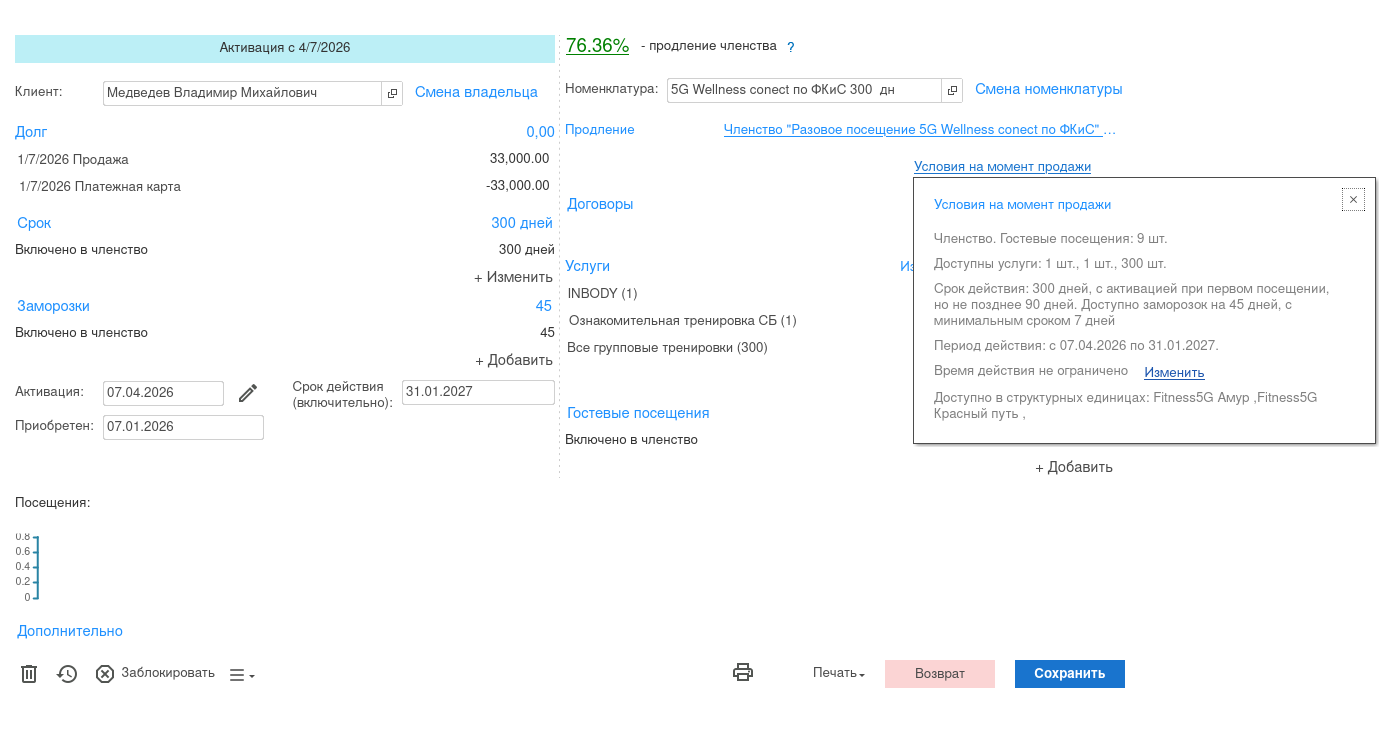Click + Добавить under Заморозки
Viewport: 1385px width, 736px height.
pyautogui.click(x=513, y=360)
